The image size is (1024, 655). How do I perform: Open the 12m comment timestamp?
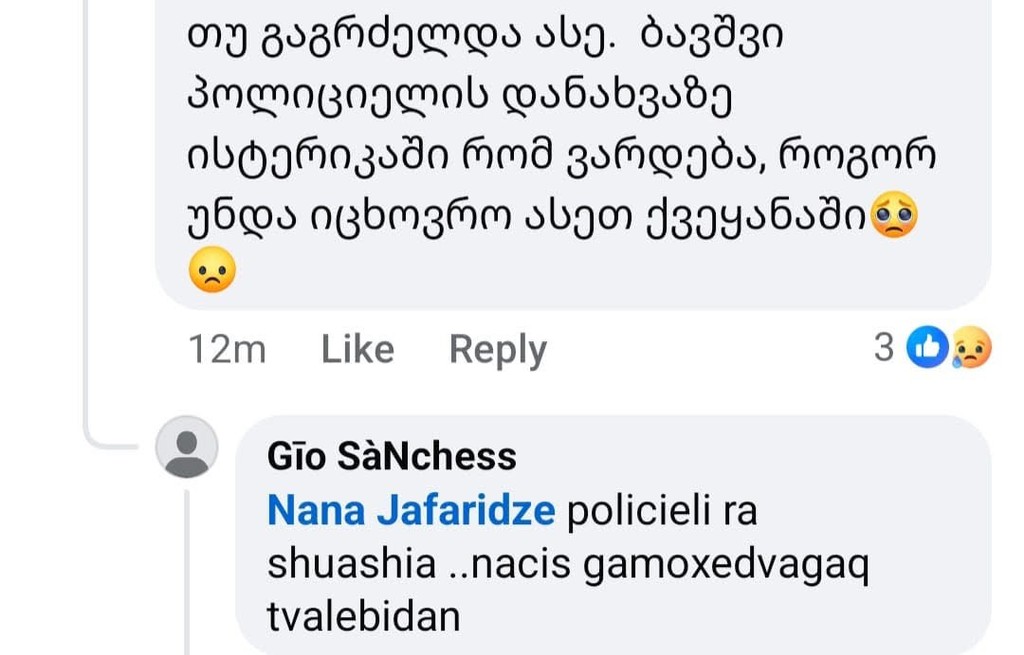pyautogui.click(x=227, y=349)
